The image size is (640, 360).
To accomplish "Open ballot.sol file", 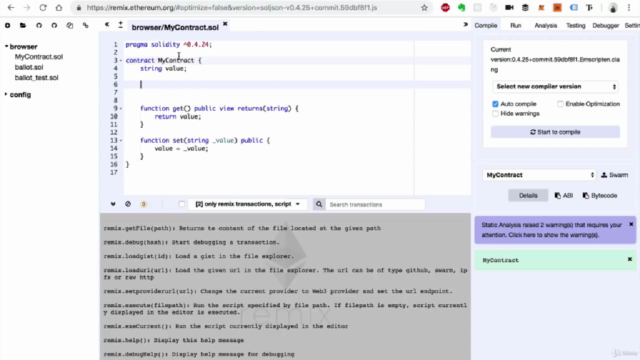I will coord(29,67).
